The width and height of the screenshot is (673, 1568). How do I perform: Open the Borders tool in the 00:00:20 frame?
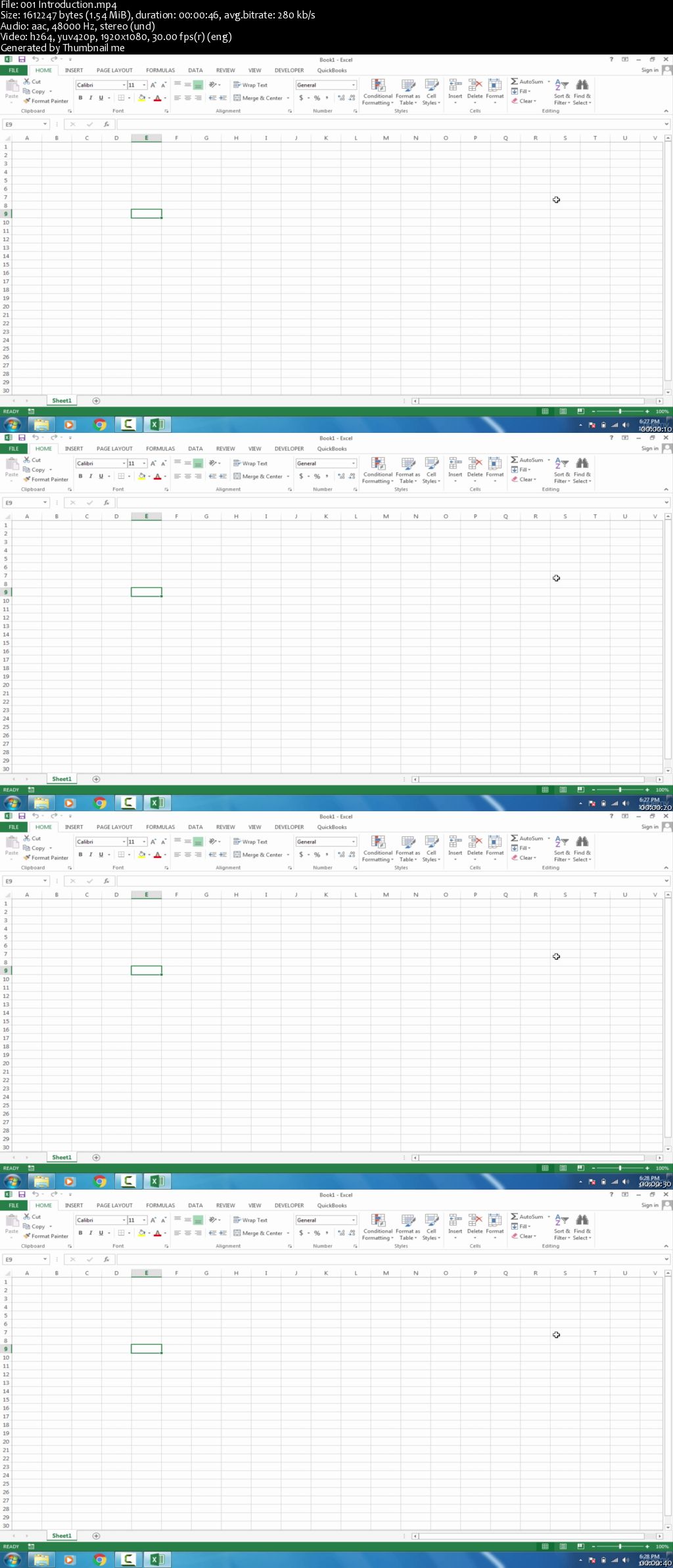[x=121, y=476]
